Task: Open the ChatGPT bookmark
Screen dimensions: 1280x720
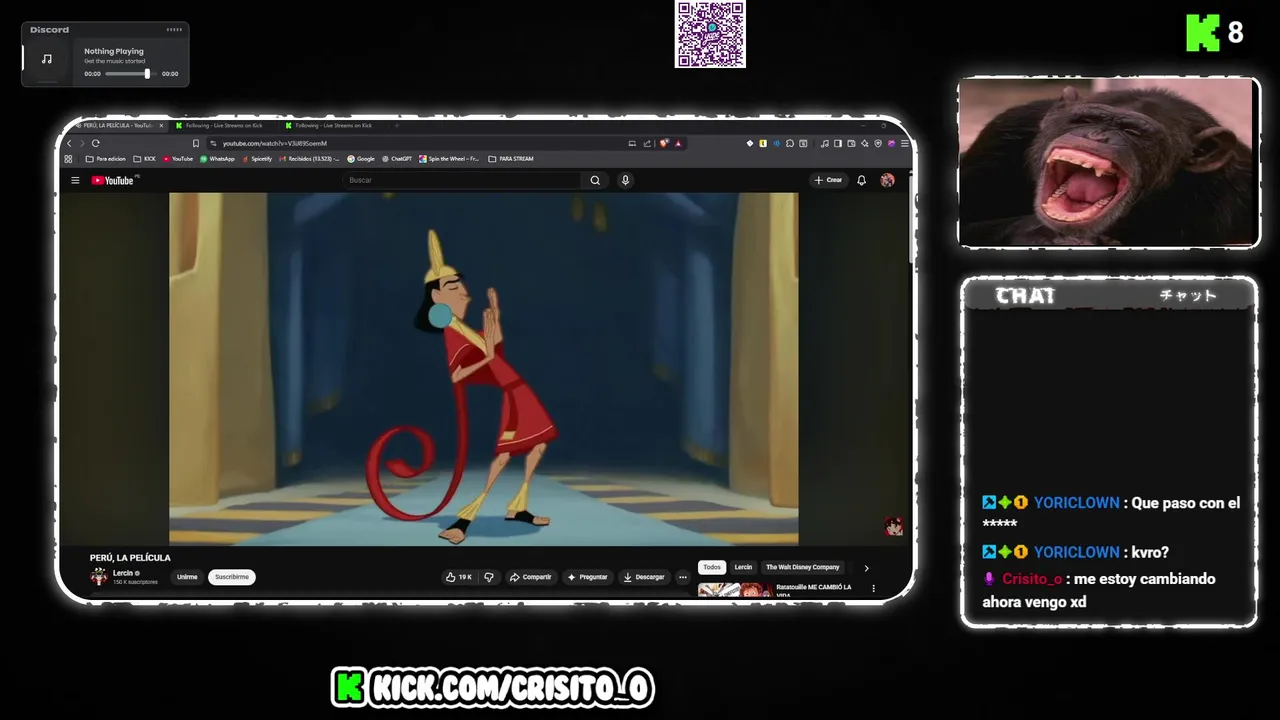Action: (x=397, y=159)
